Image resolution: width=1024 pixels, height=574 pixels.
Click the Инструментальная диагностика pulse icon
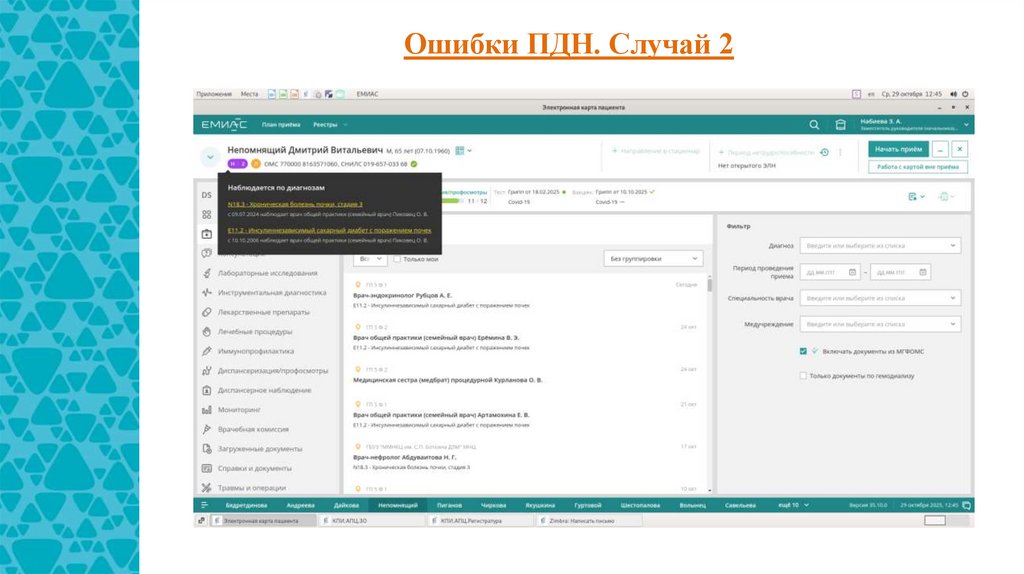tap(206, 293)
